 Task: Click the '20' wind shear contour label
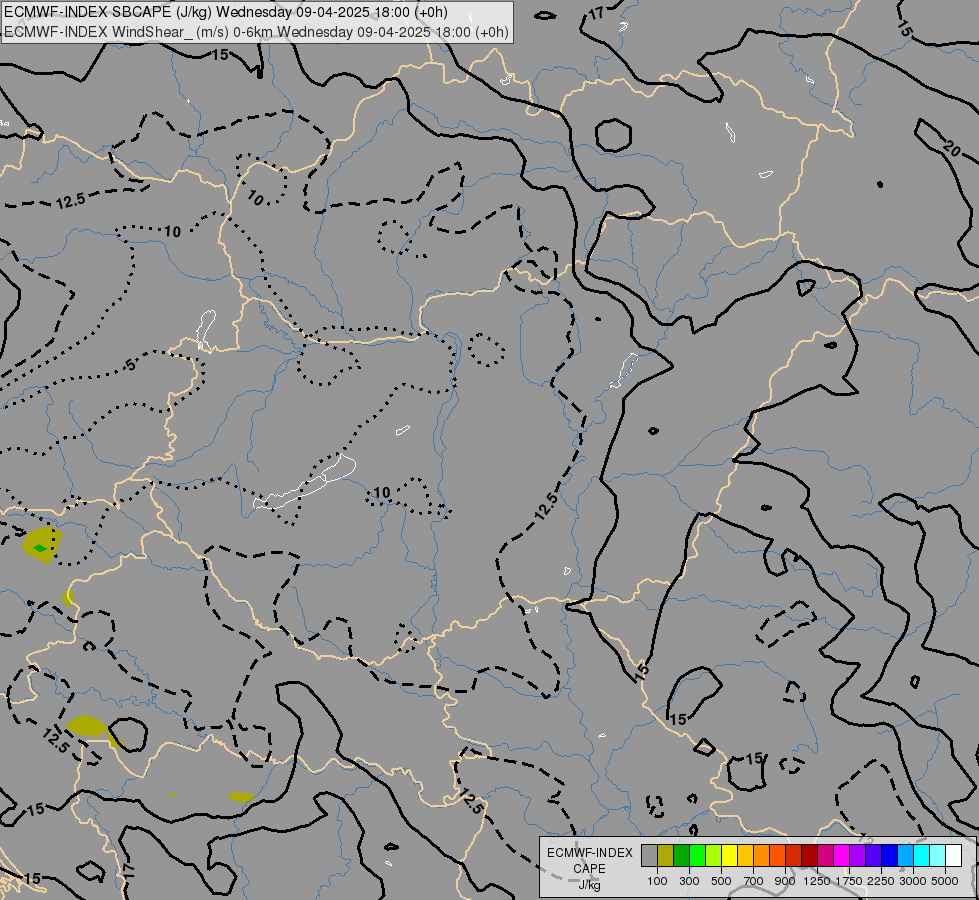[952, 149]
